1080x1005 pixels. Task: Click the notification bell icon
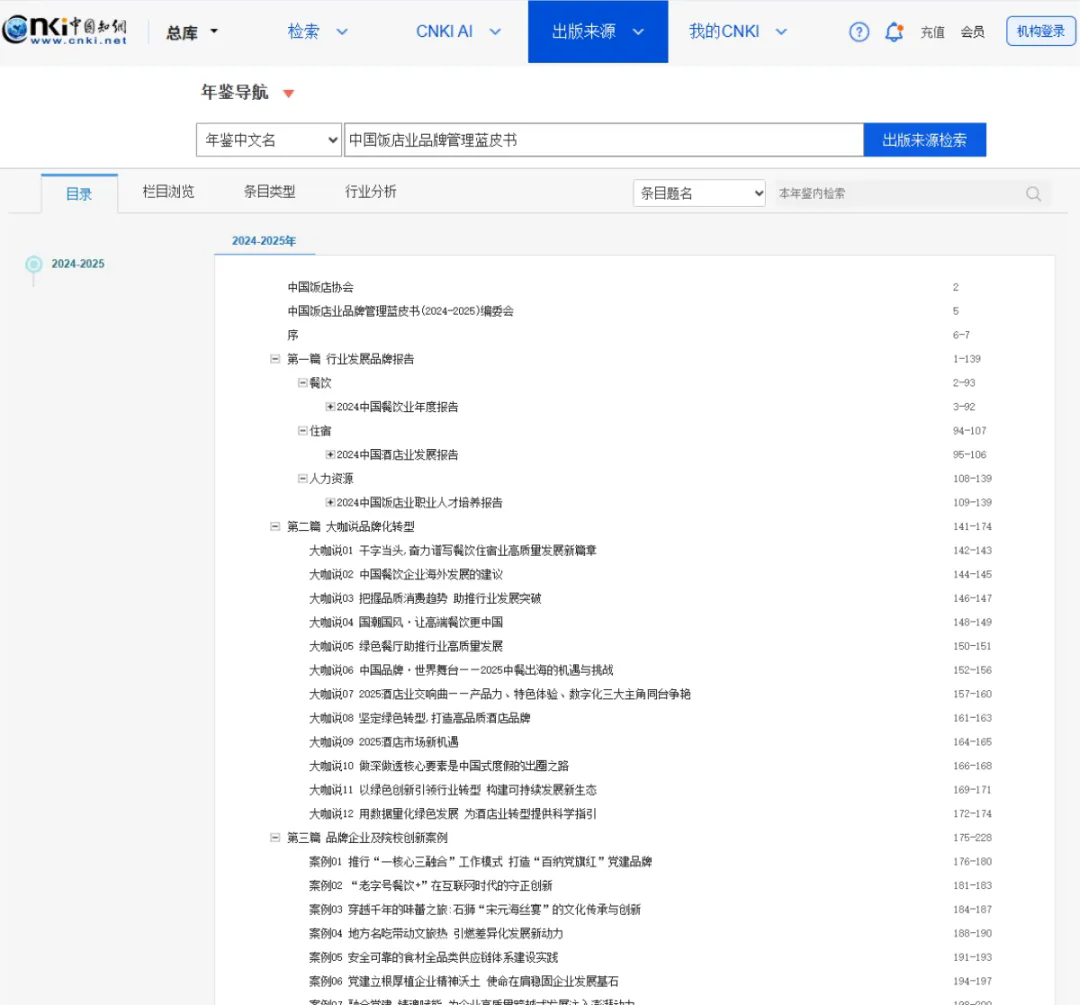(895, 31)
